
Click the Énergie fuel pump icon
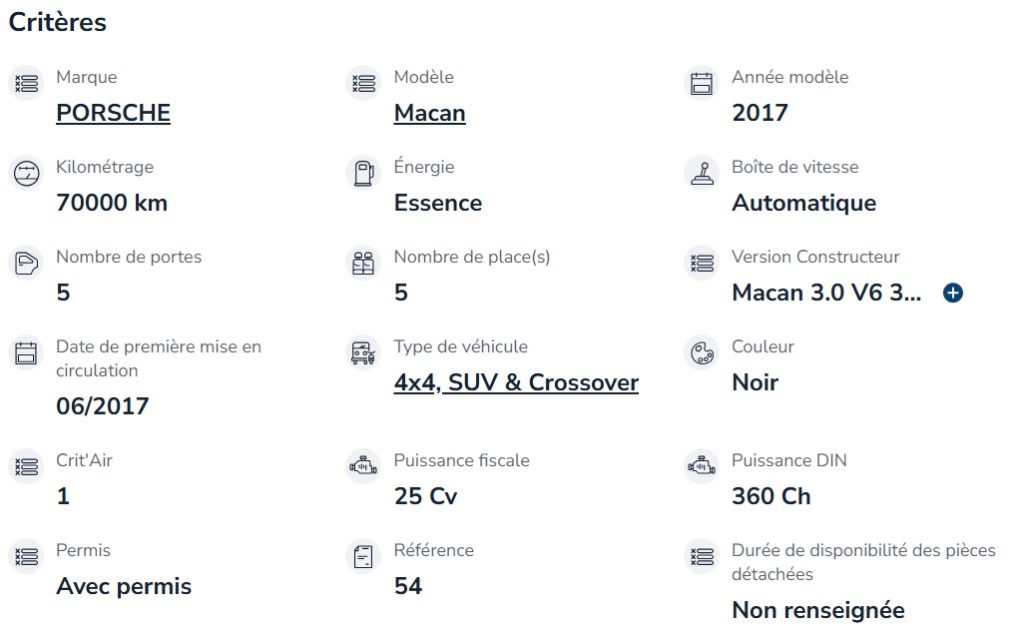(364, 173)
